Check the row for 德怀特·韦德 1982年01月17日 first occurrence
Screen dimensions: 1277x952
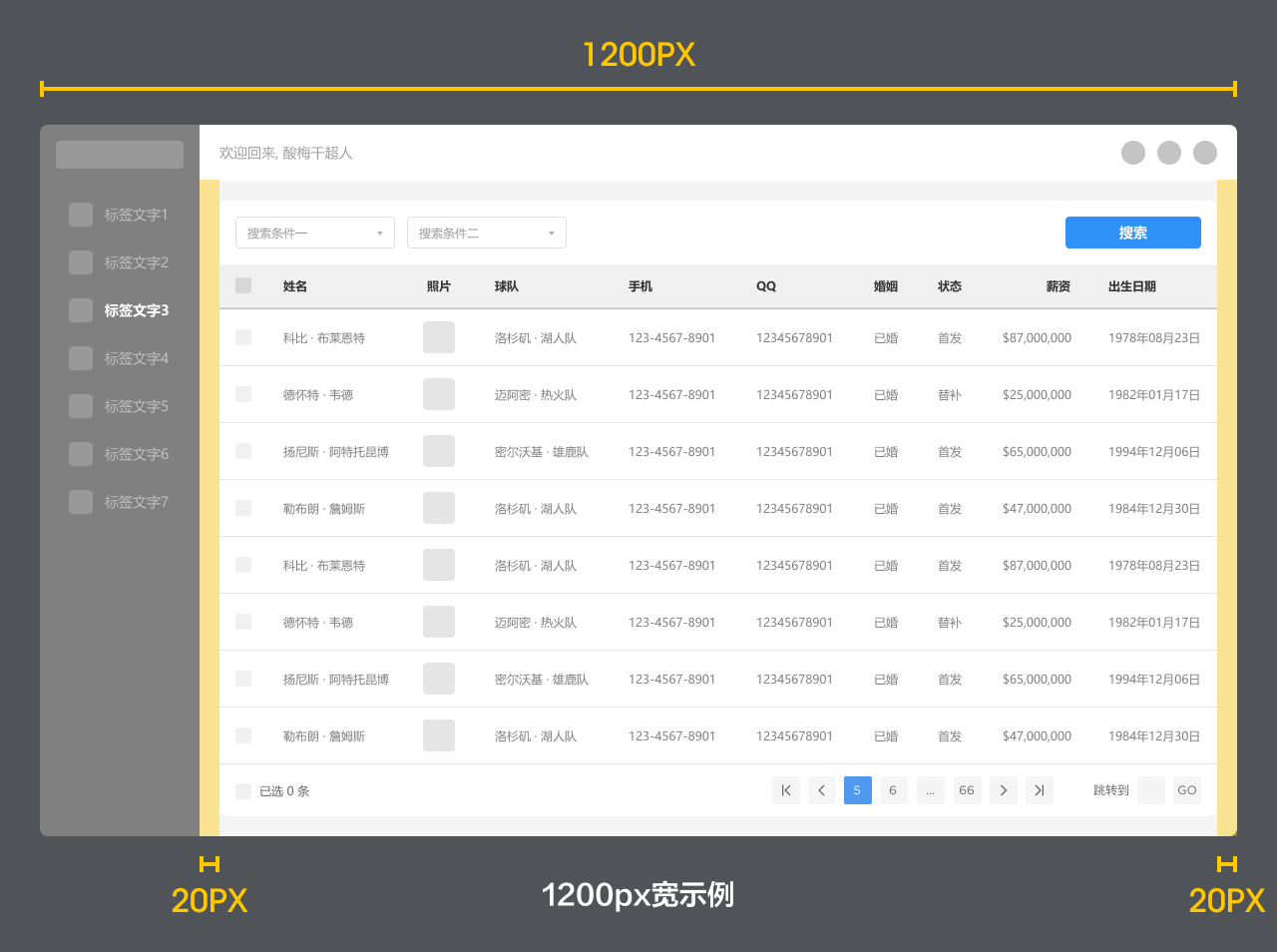(243, 394)
